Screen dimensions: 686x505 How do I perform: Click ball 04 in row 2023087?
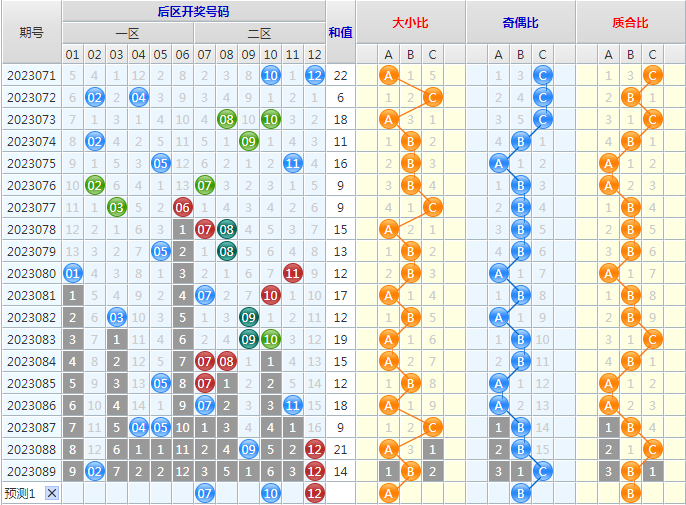[138, 428]
